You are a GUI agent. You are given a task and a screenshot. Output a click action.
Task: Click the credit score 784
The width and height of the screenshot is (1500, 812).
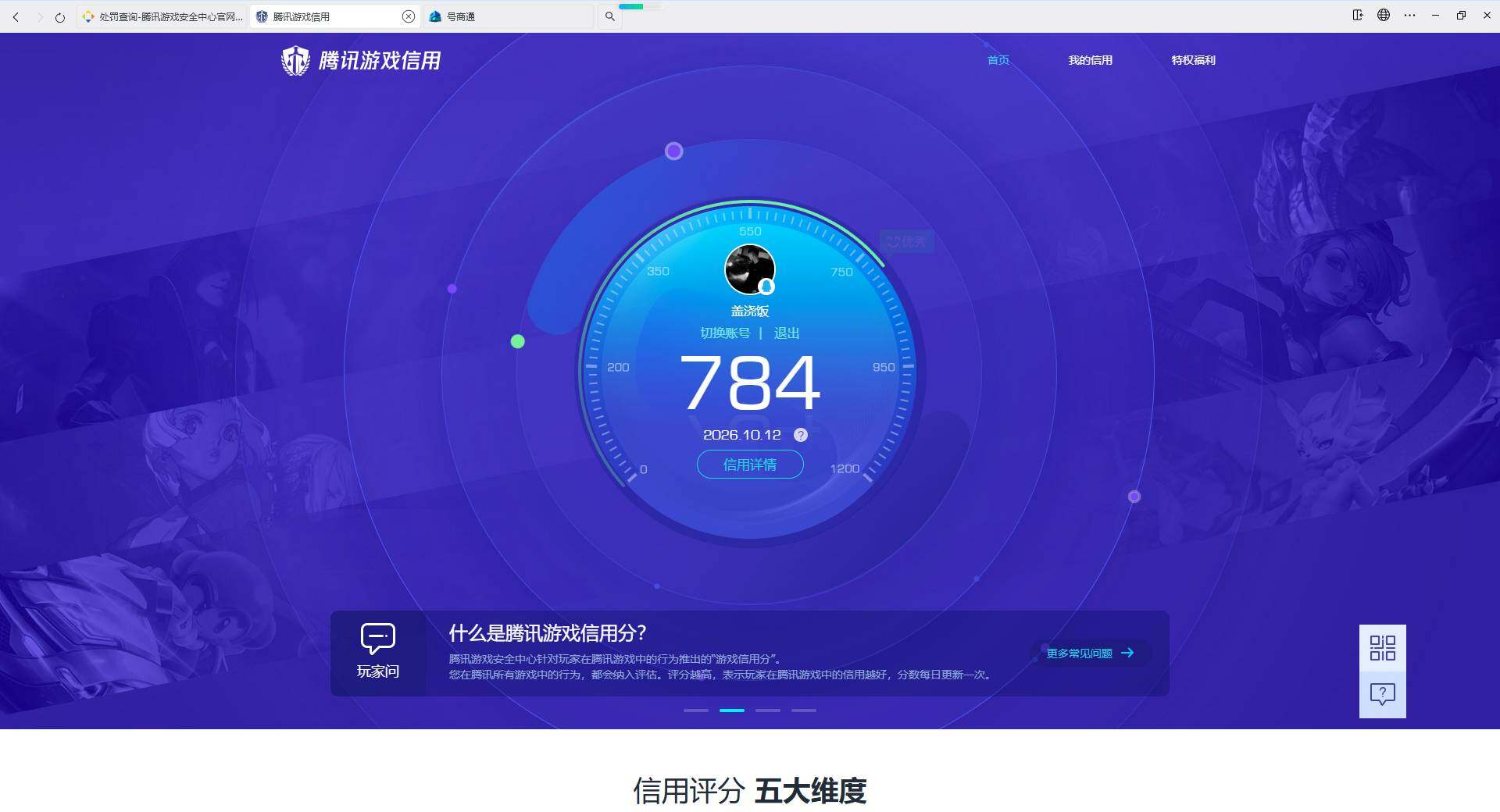point(750,382)
